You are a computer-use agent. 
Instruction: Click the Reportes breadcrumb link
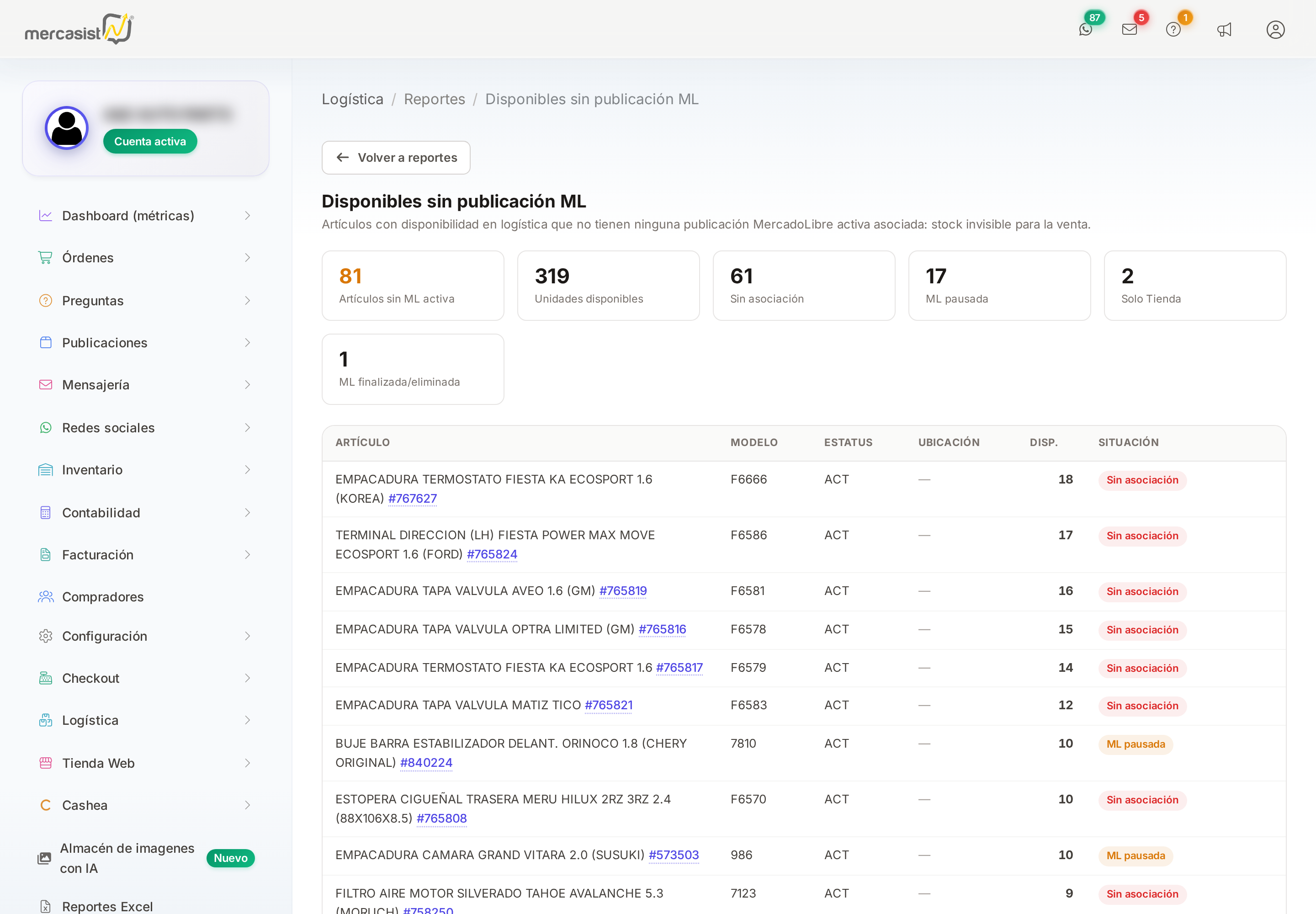click(434, 99)
